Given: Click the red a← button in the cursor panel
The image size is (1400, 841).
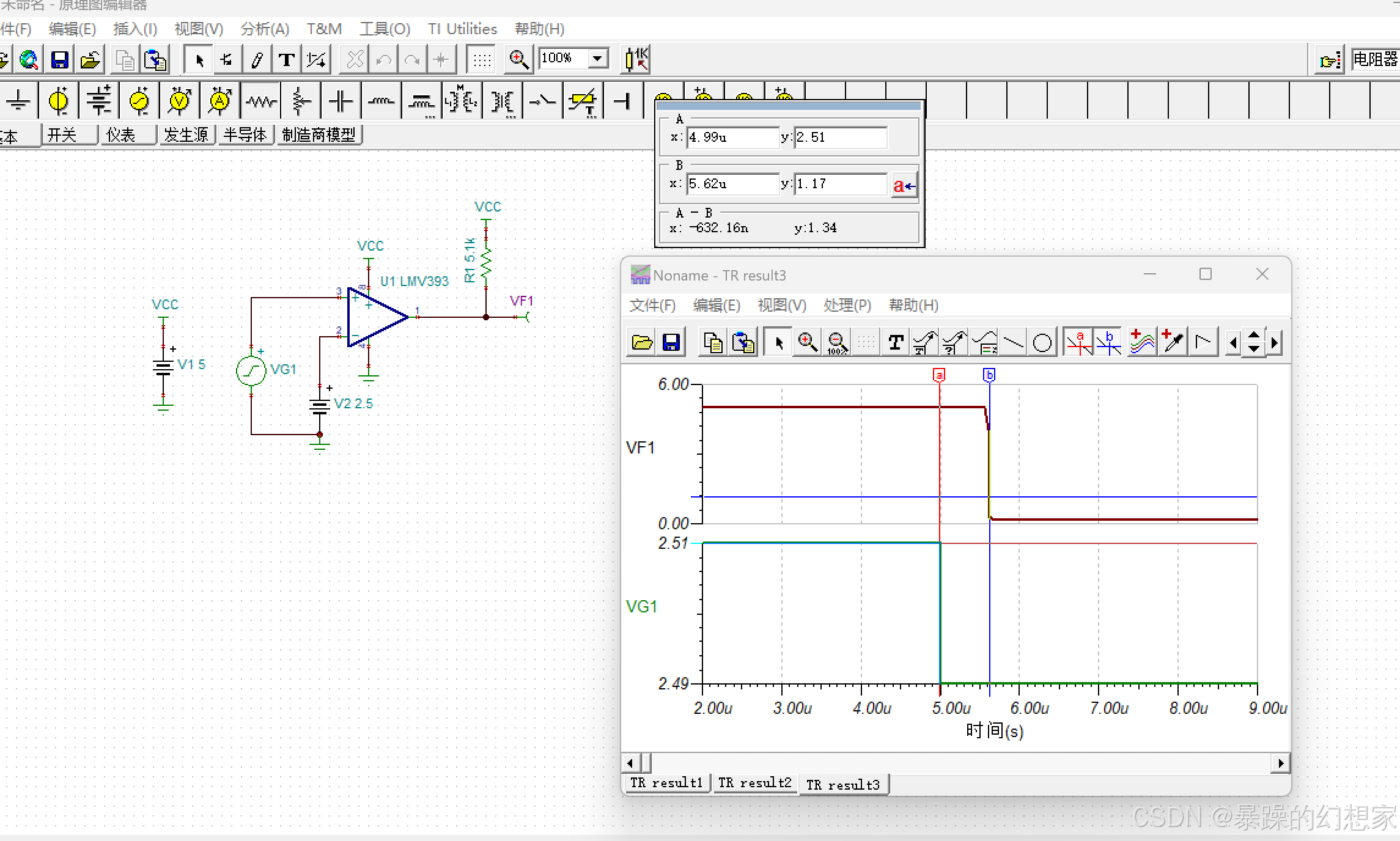Looking at the screenshot, I should coord(904,185).
